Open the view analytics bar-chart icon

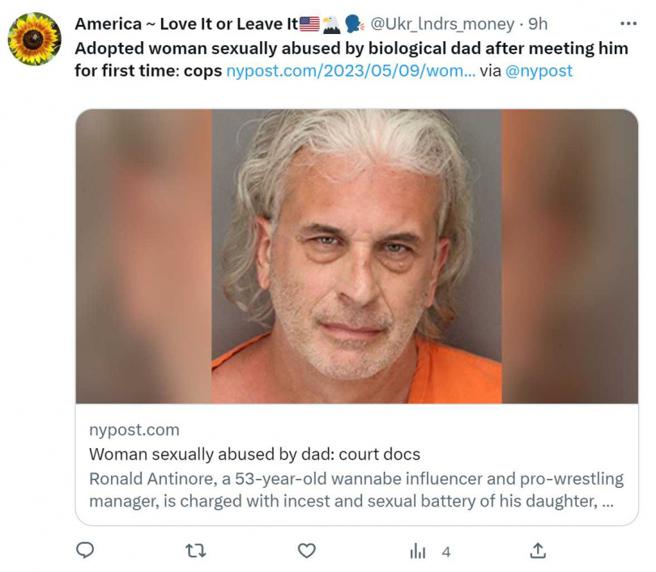coord(418,551)
